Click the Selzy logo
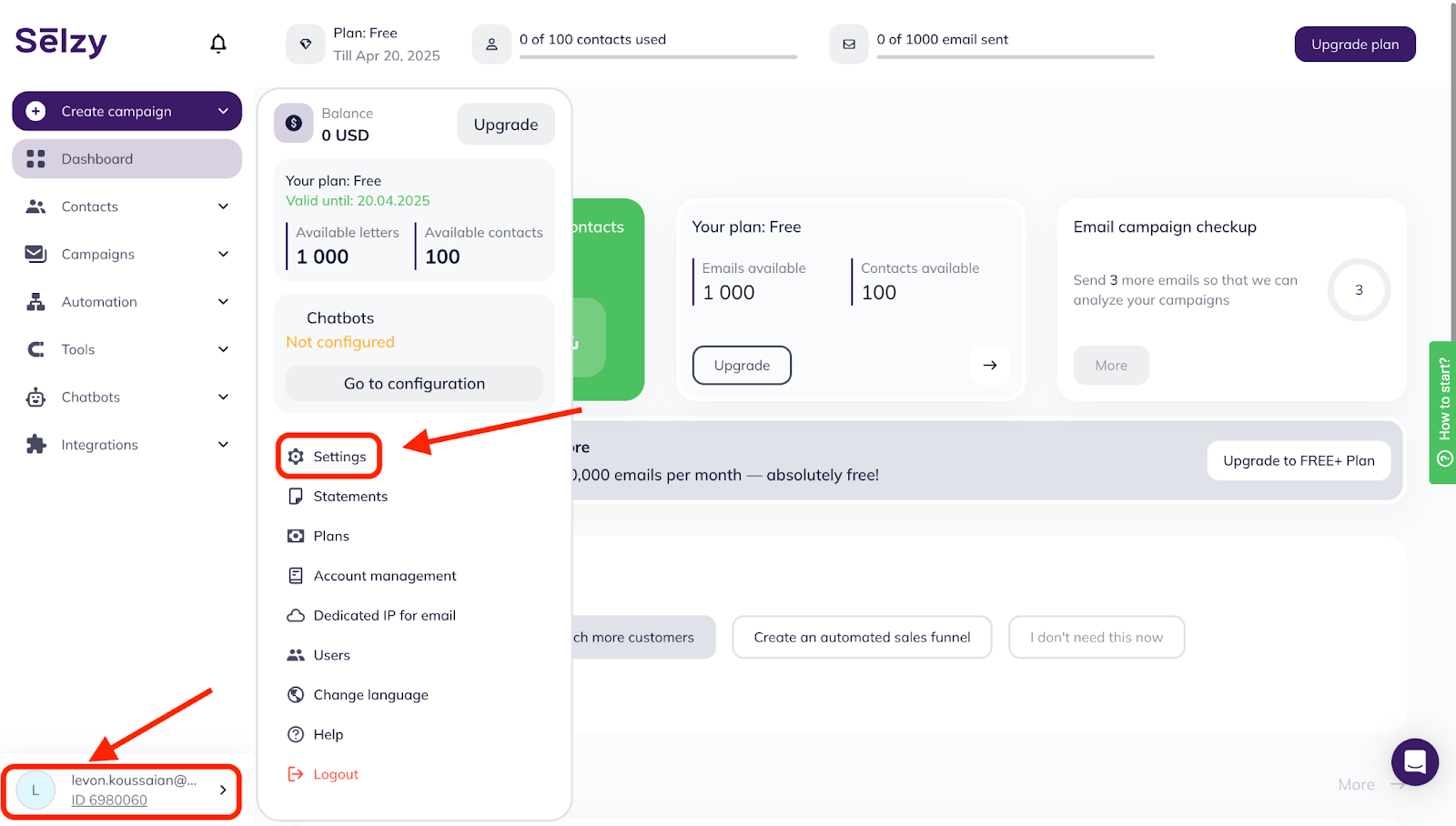 point(59,42)
